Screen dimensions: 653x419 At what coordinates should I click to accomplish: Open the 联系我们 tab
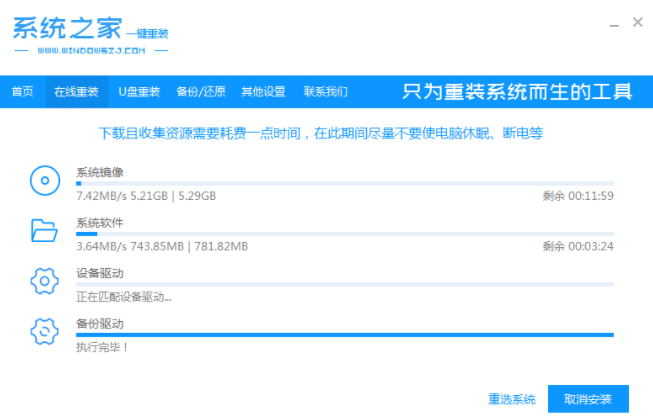(326, 92)
